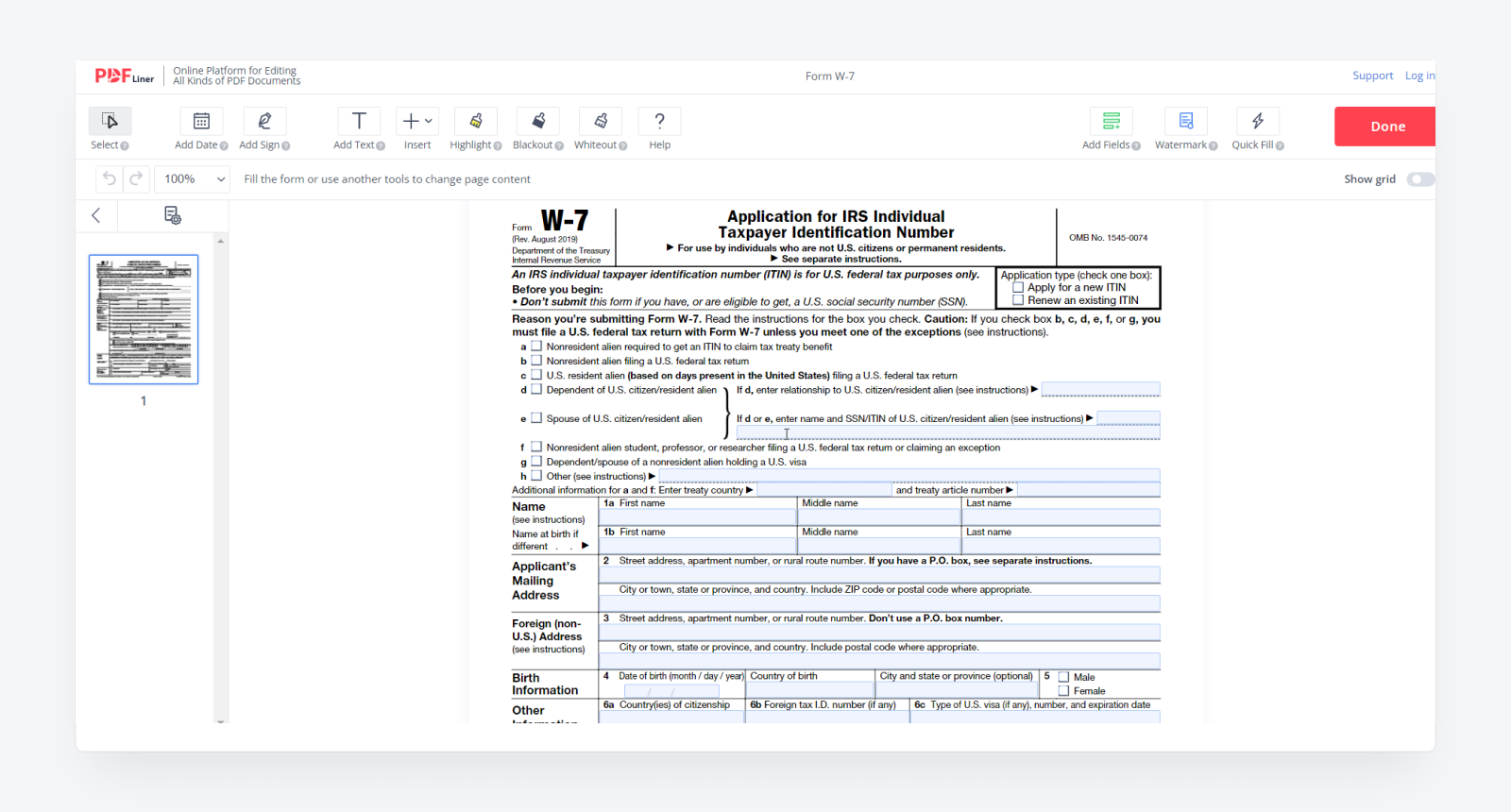Open help hint next to Select

coord(125,146)
